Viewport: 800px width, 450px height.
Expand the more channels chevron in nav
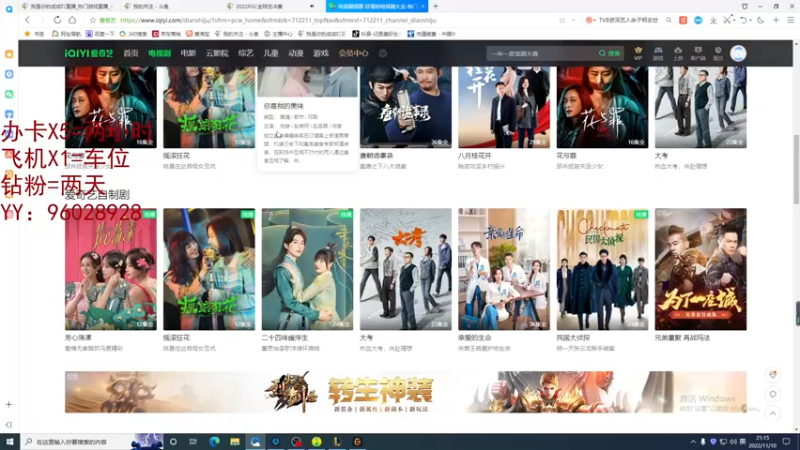[x=383, y=53]
